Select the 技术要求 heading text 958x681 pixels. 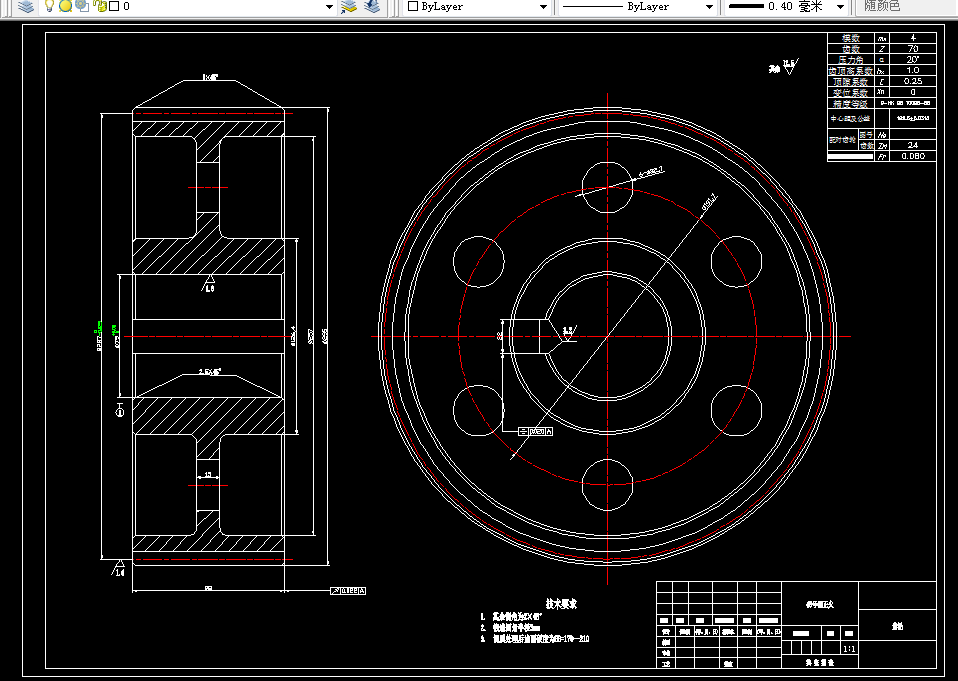click(x=561, y=603)
